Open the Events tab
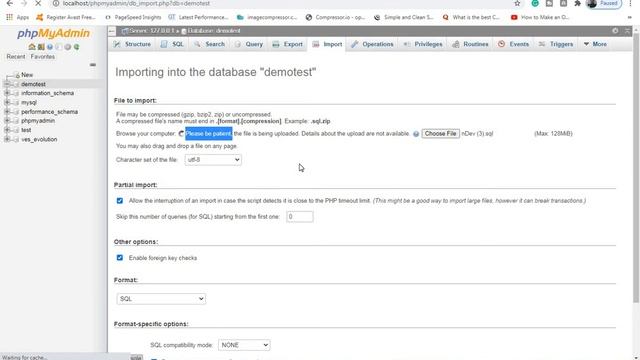 click(513, 44)
